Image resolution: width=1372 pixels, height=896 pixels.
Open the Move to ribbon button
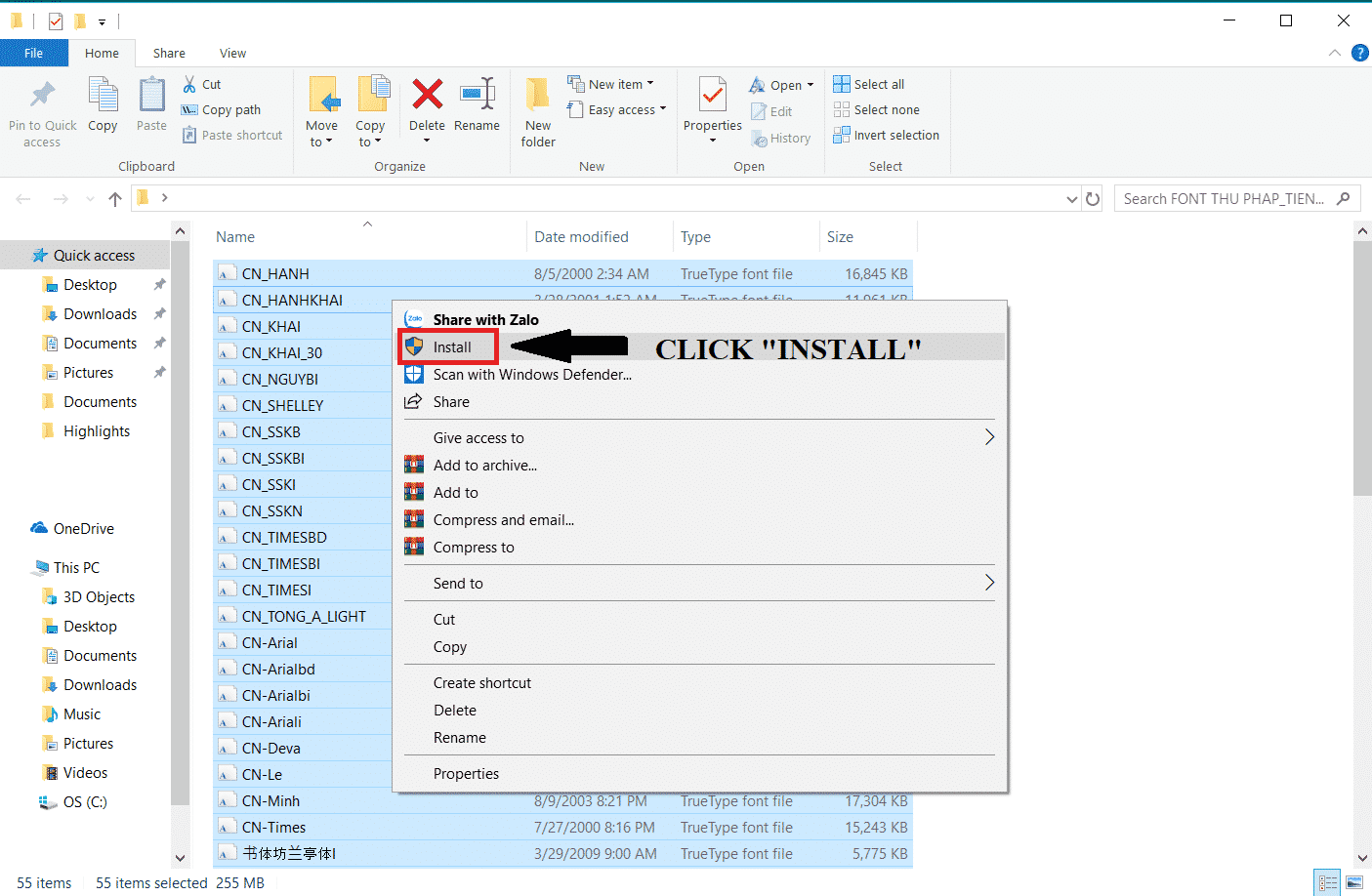click(321, 112)
